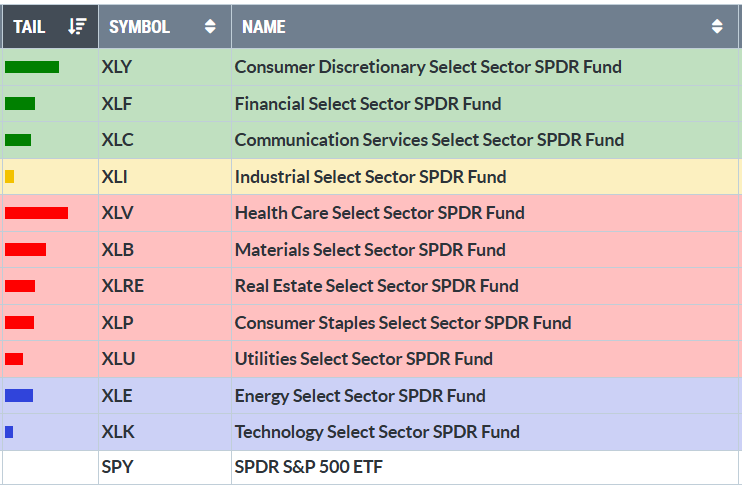Select the XLRE symbol

coord(122,286)
